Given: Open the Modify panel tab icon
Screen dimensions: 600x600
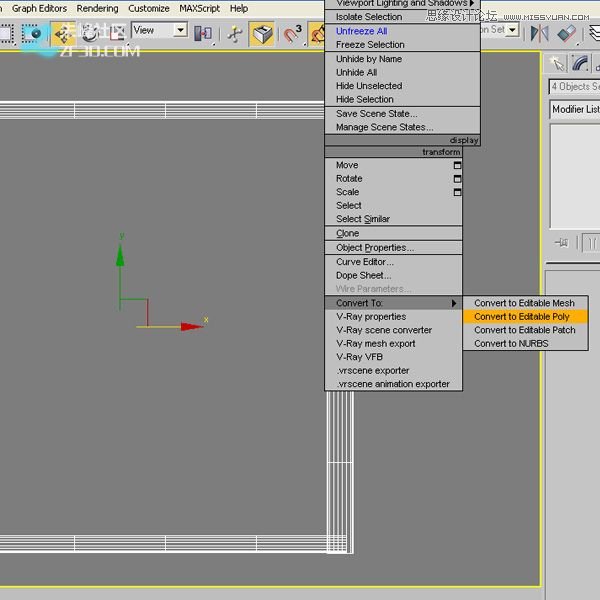Looking at the screenshot, I should tap(580, 64).
